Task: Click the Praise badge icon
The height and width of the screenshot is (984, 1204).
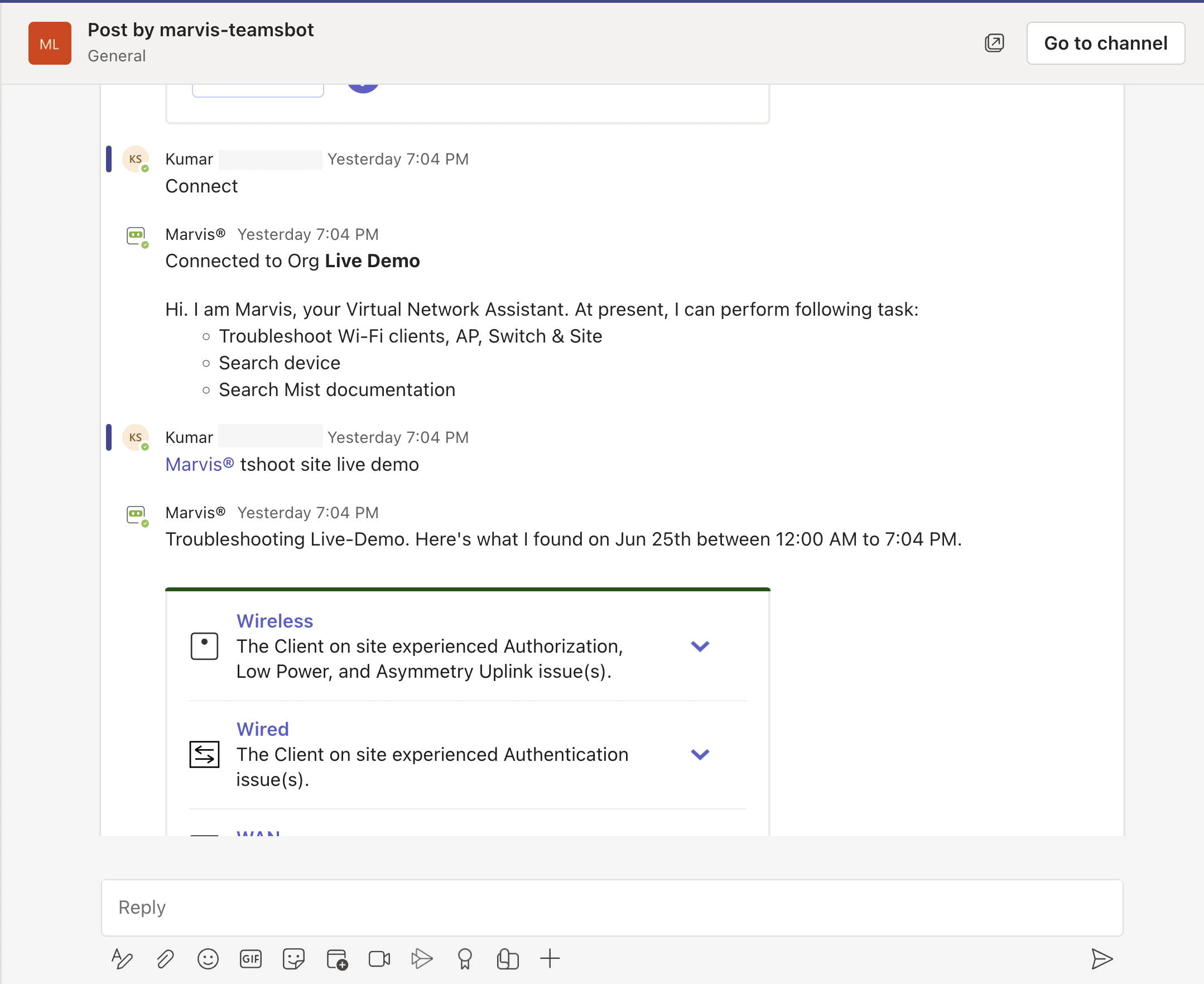Action: click(464, 959)
